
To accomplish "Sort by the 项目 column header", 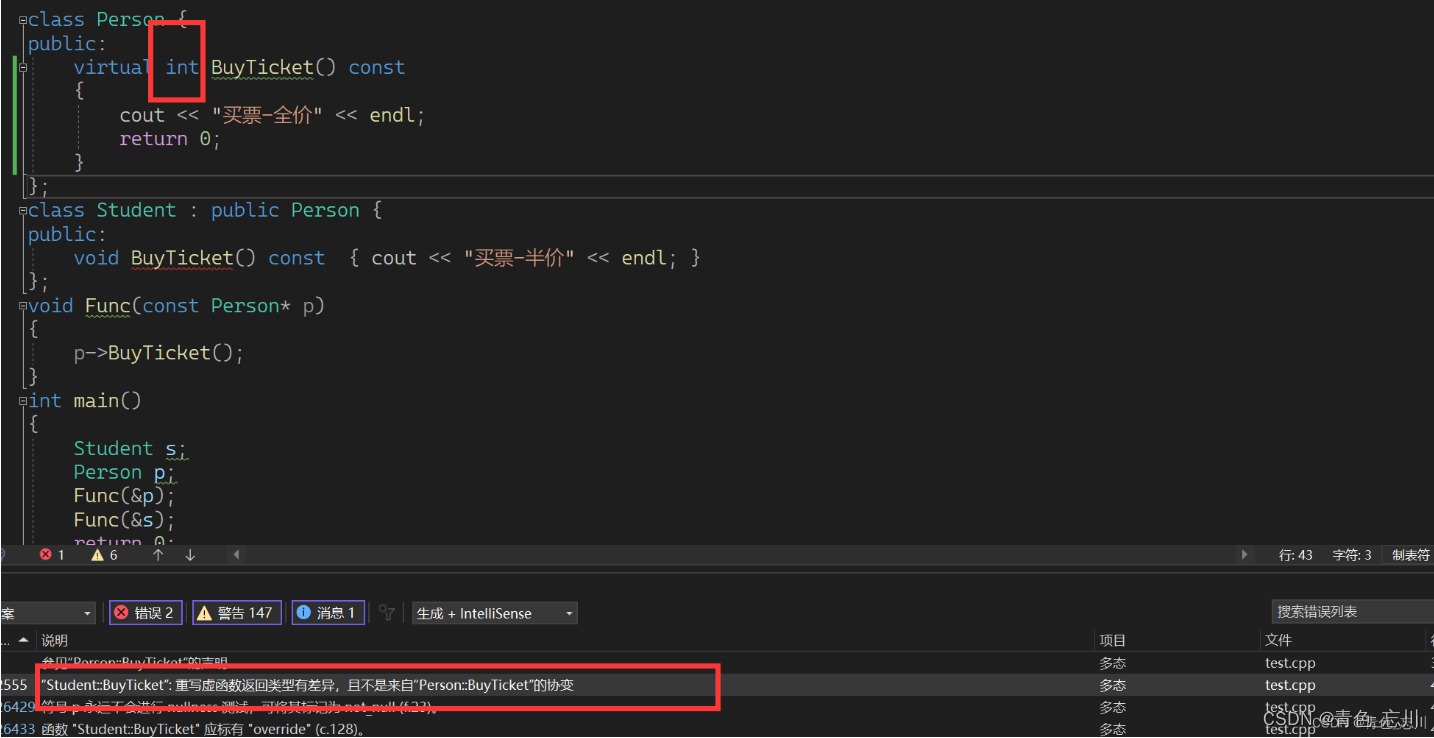I will tap(1112, 640).
